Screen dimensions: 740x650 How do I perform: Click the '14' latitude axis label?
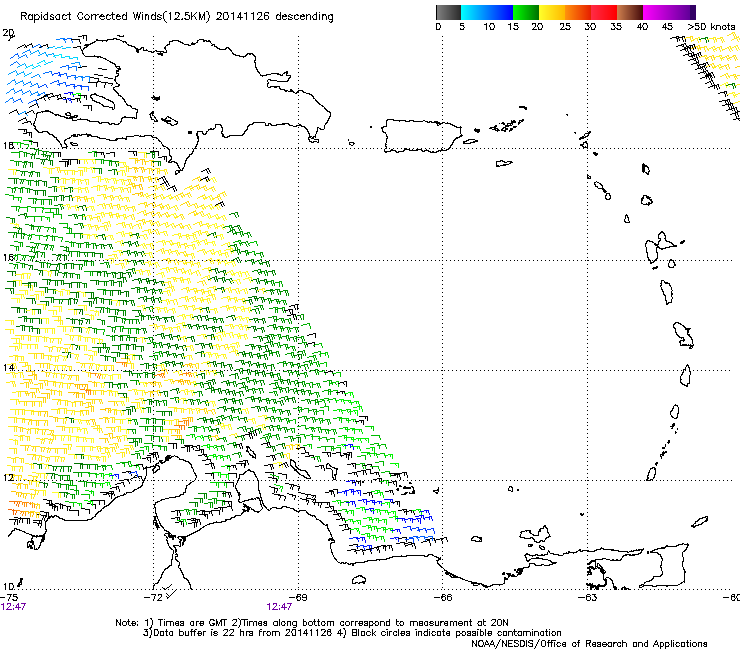[8, 367]
